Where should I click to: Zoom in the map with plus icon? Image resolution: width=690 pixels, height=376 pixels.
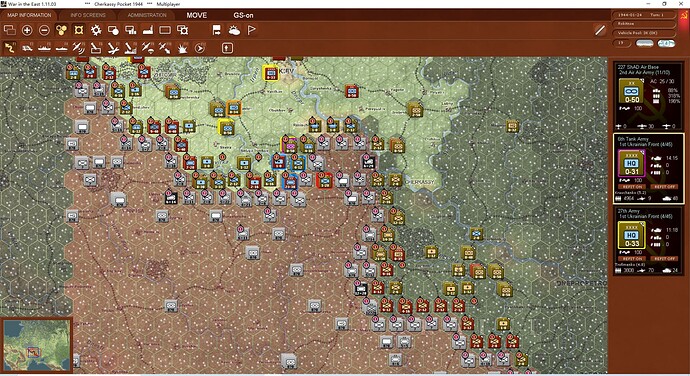click(27, 30)
